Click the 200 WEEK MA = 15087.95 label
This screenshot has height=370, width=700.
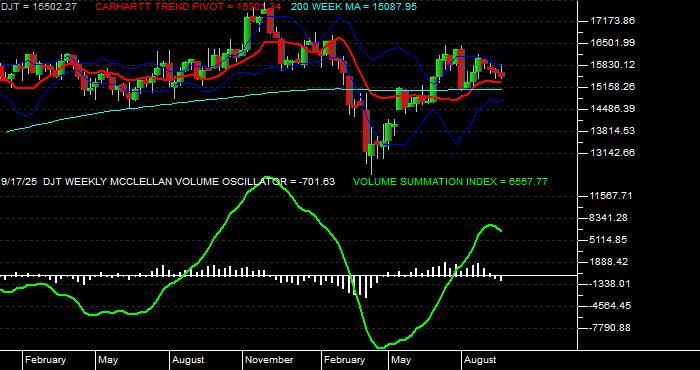354,7
